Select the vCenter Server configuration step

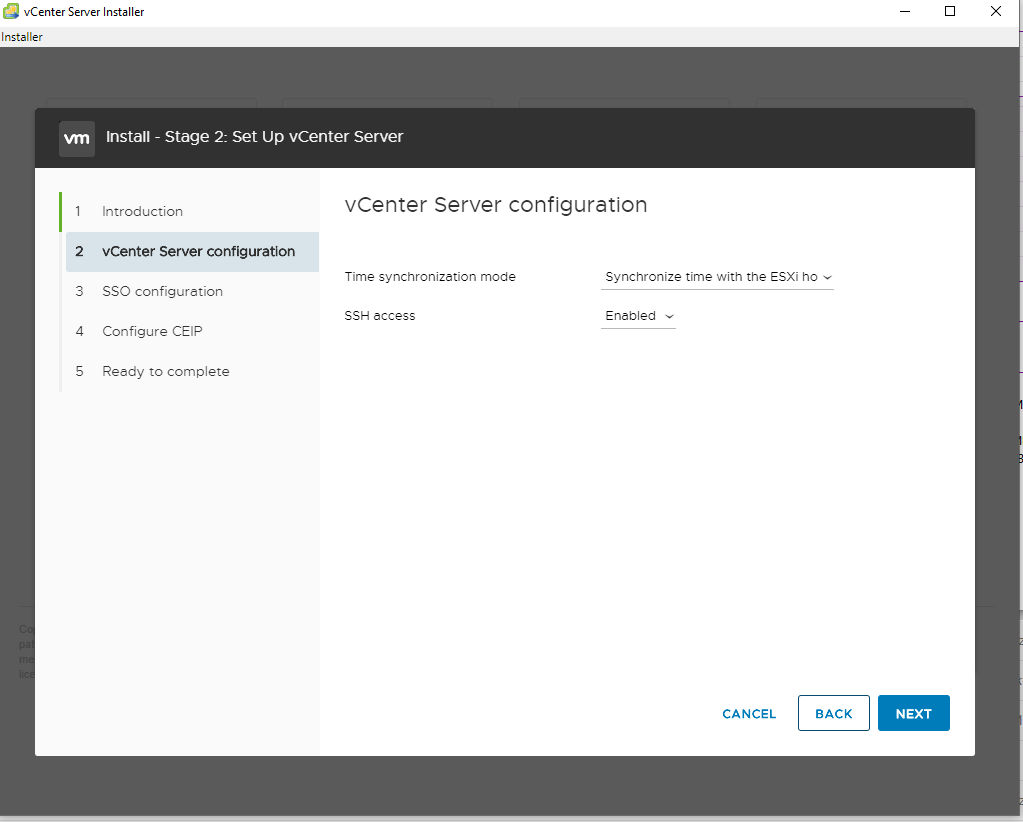[x=192, y=252]
